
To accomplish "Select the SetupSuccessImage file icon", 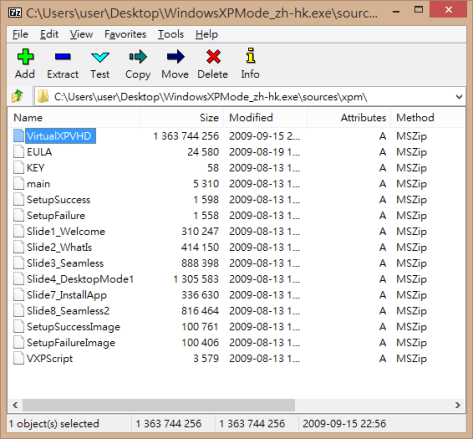I will tap(19, 326).
